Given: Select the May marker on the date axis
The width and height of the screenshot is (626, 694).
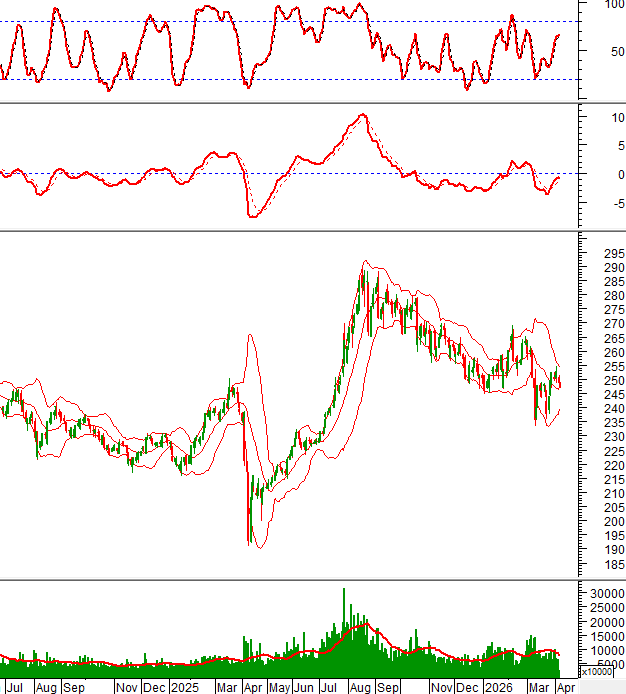Looking at the screenshot, I should pos(279,688).
